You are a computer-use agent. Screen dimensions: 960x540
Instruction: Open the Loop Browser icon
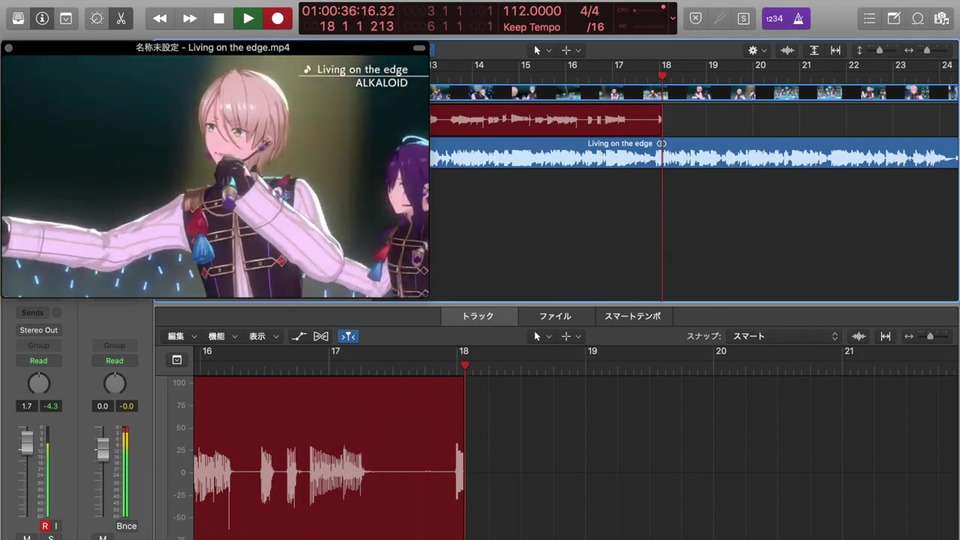(917, 18)
